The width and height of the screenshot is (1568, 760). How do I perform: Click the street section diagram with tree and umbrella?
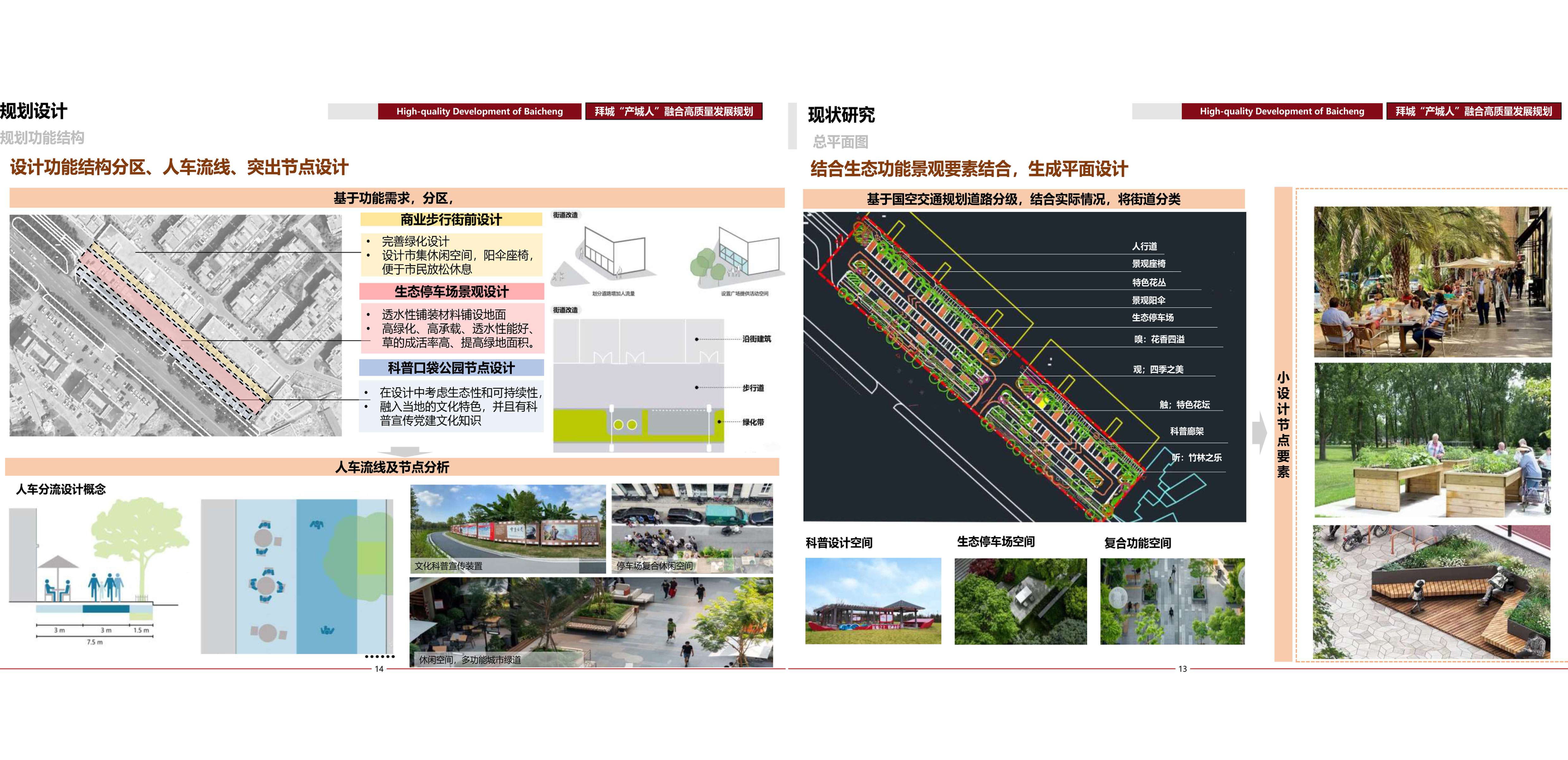pos(99,572)
